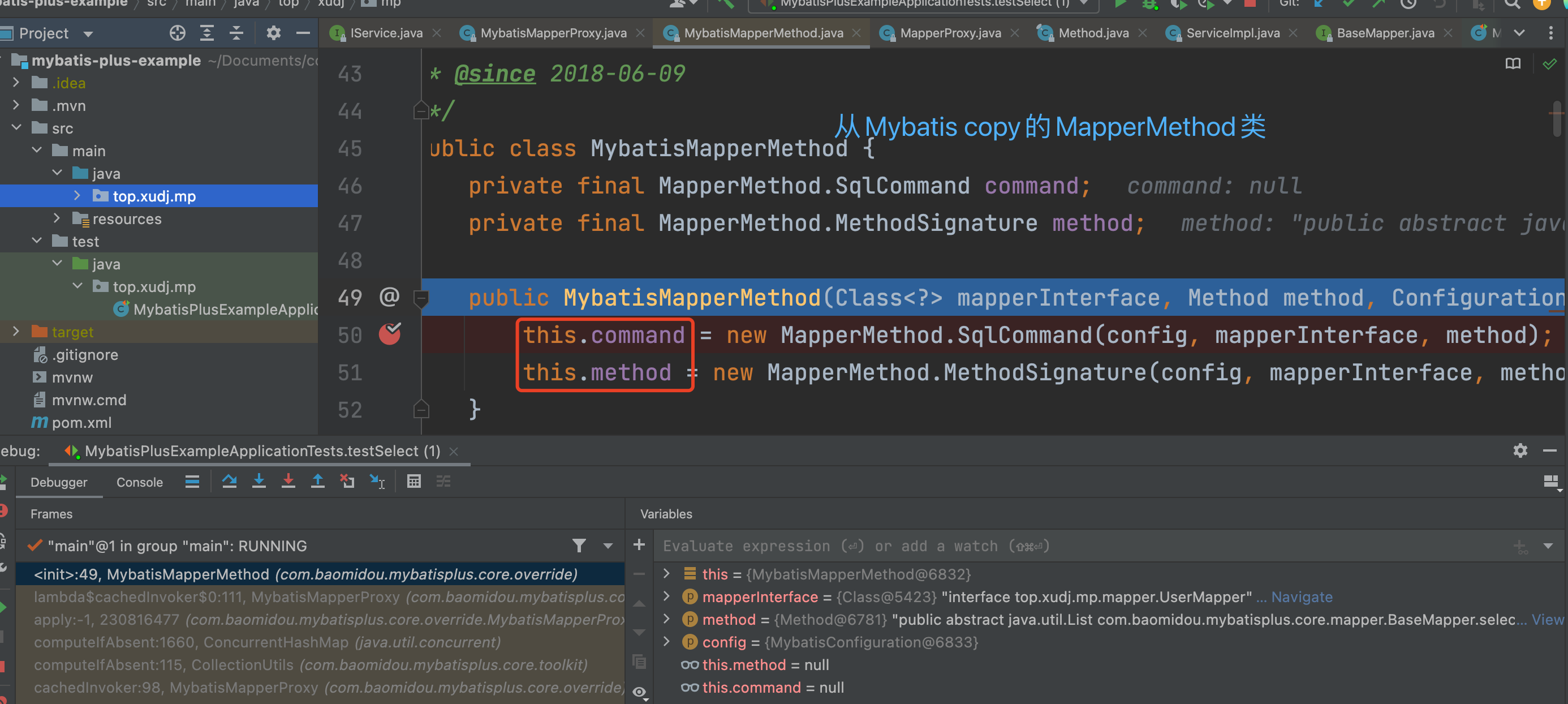
Task: Click editor vertical scrollbar
Action: tap(1557, 119)
